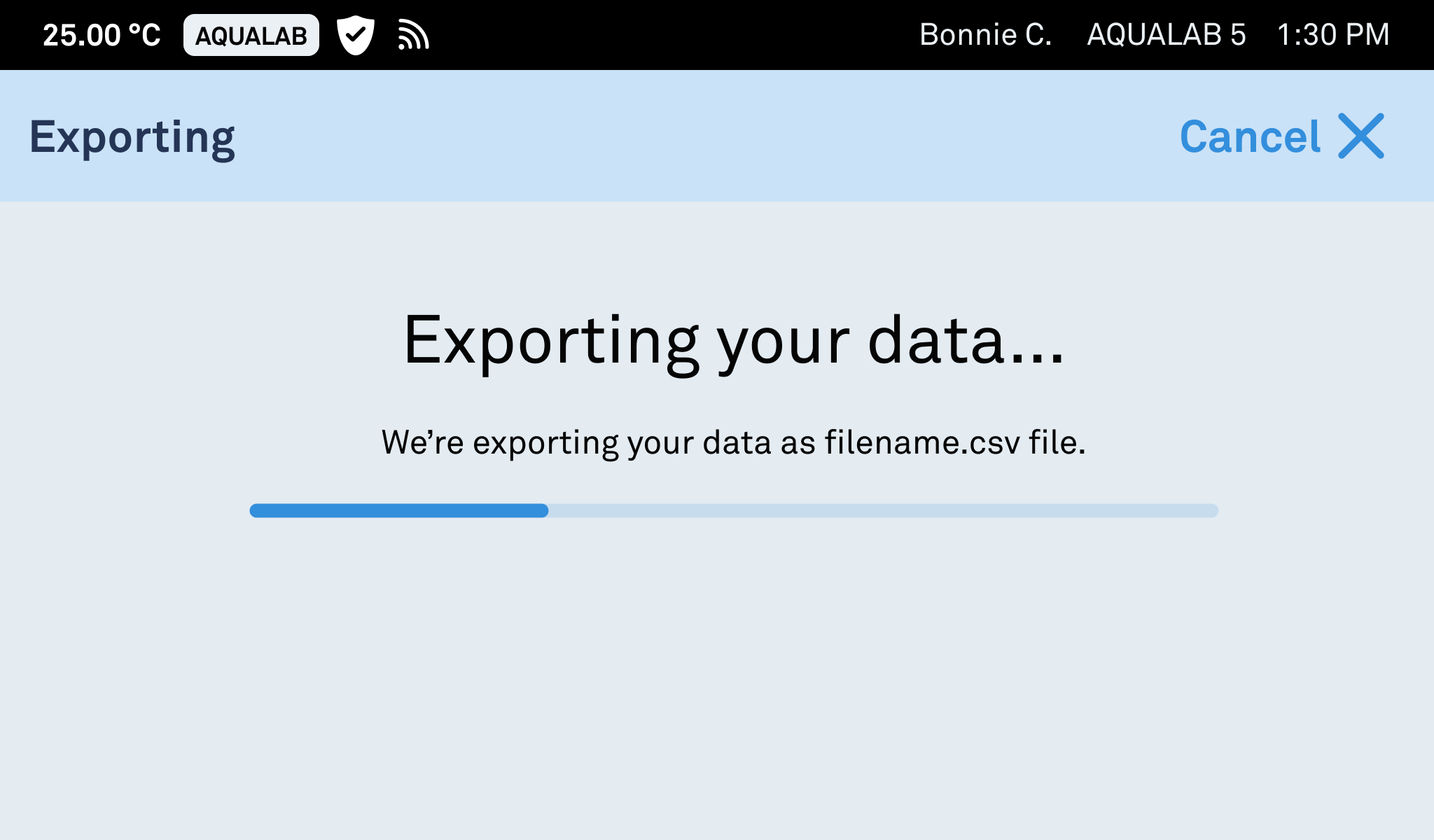Screen dimensions: 1434x840
Task: Click the 25.00 °C temperature reading
Action: click(x=102, y=35)
